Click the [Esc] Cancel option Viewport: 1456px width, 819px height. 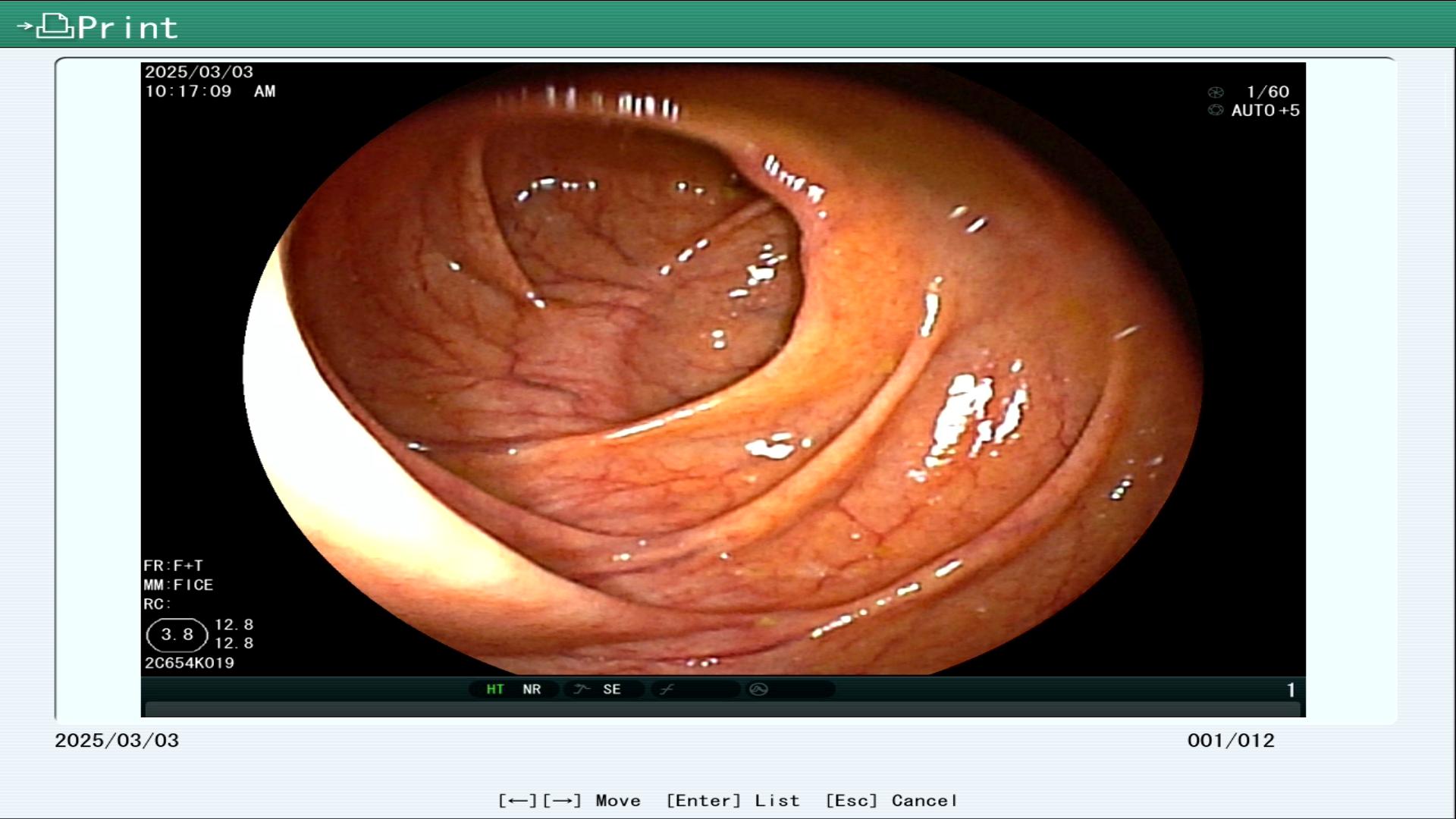[891, 801]
